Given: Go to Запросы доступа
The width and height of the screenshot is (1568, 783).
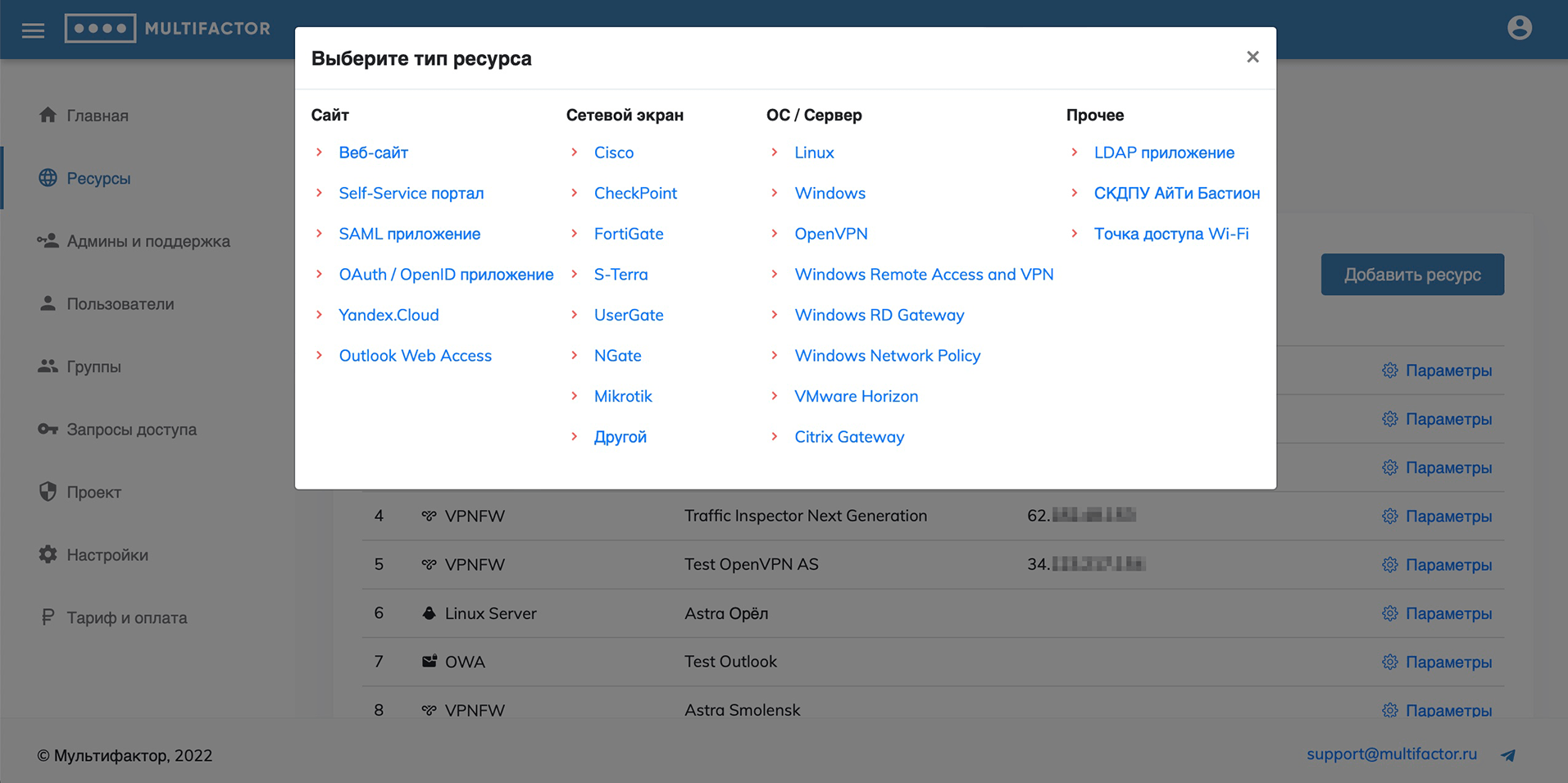Looking at the screenshot, I should 131,429.
